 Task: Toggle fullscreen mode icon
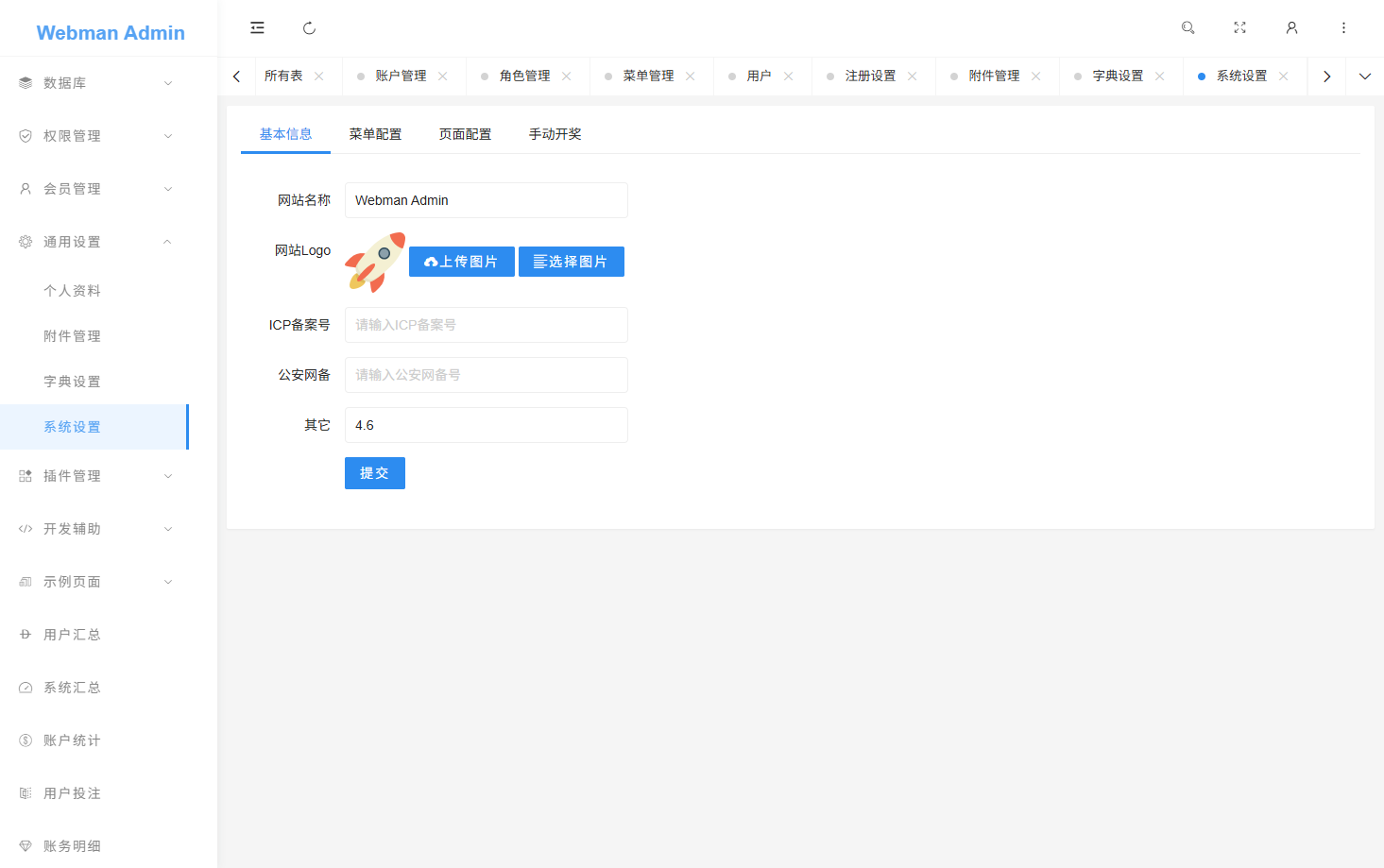(x=1239, y=28)
